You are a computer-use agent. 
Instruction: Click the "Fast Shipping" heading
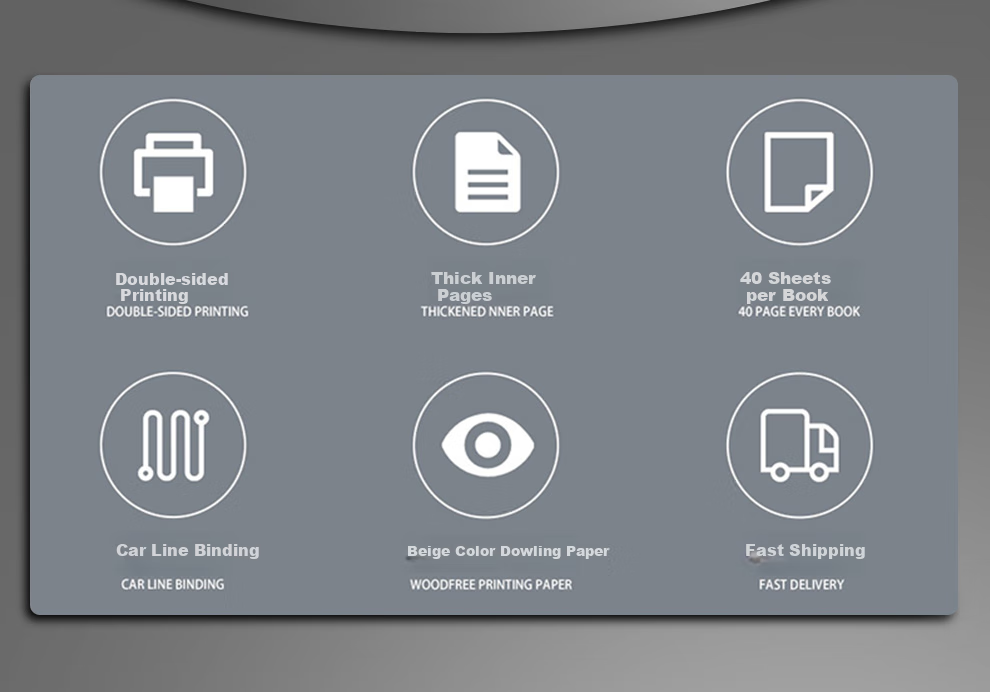tap(805, 551)
